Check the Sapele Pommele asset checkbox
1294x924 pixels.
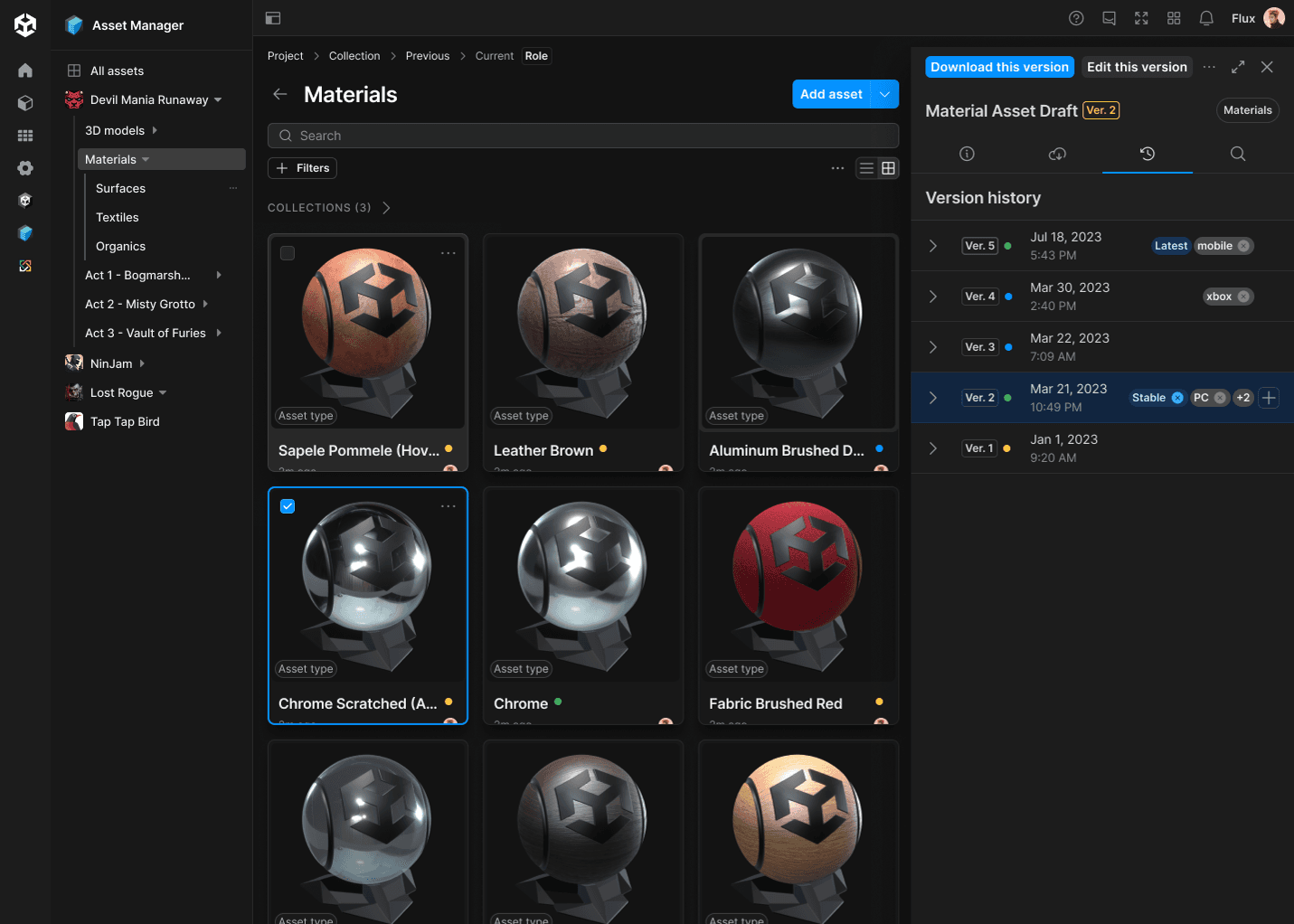(x=287, y=253)
